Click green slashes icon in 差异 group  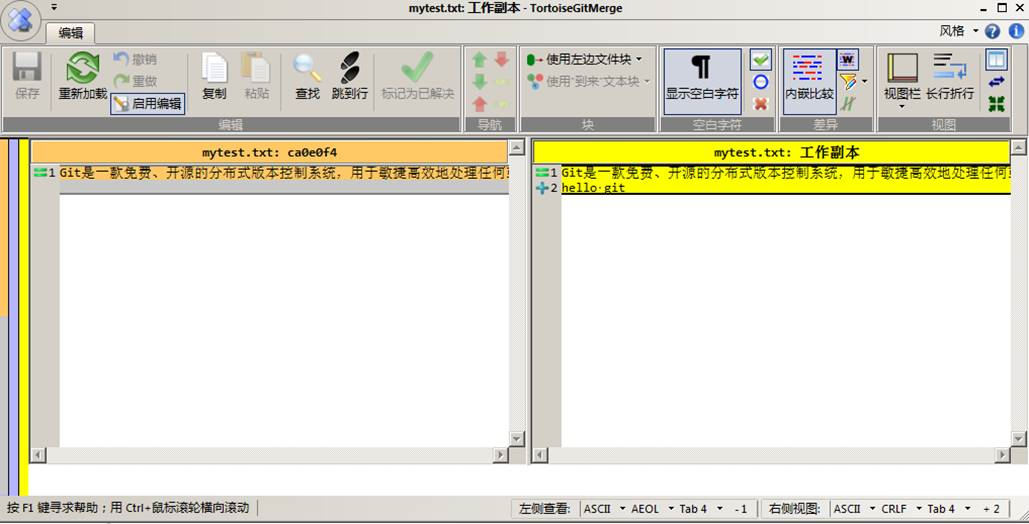pos(848,104)
